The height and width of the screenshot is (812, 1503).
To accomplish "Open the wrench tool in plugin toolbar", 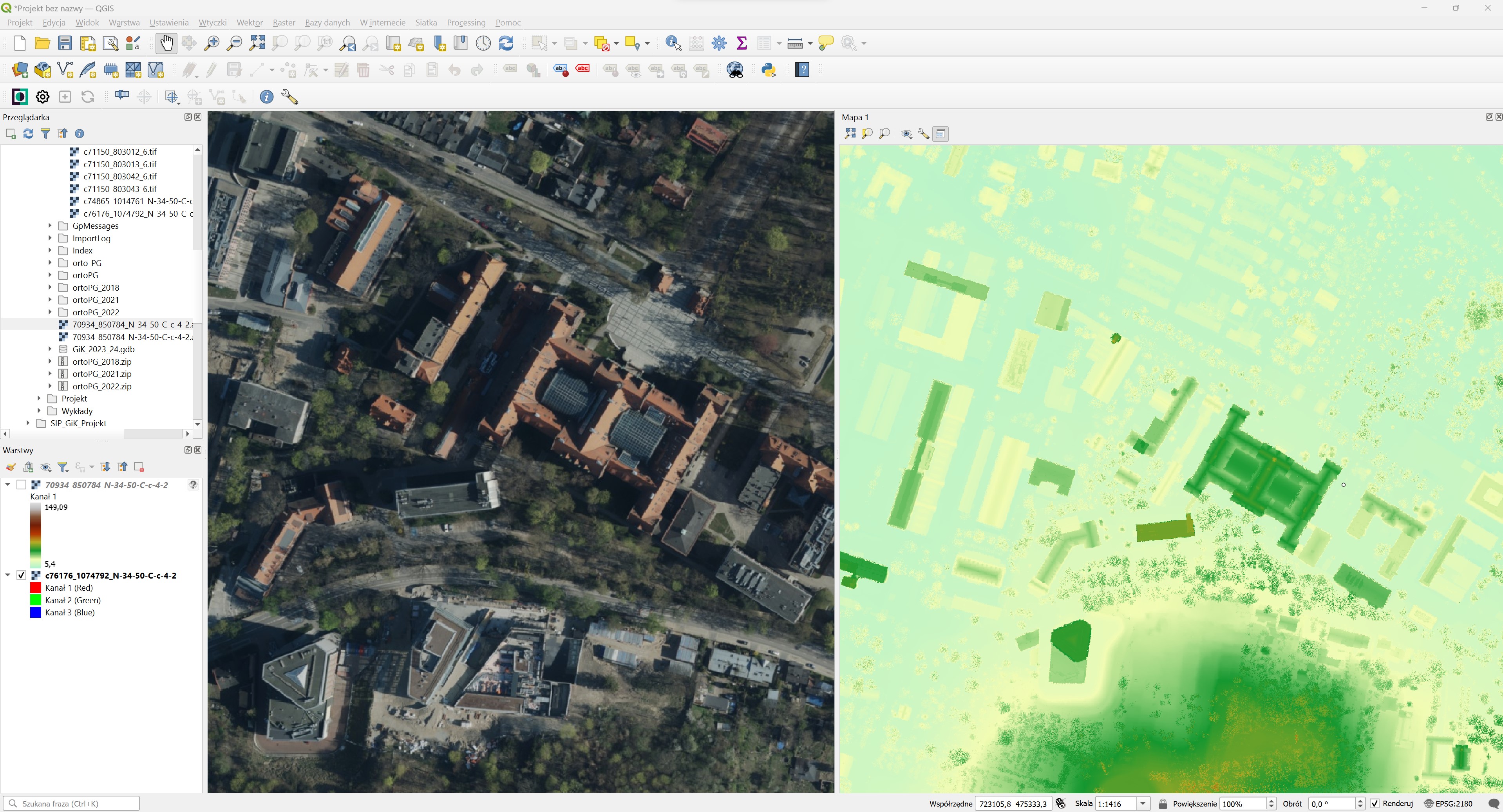I will (x=289, y=97).
